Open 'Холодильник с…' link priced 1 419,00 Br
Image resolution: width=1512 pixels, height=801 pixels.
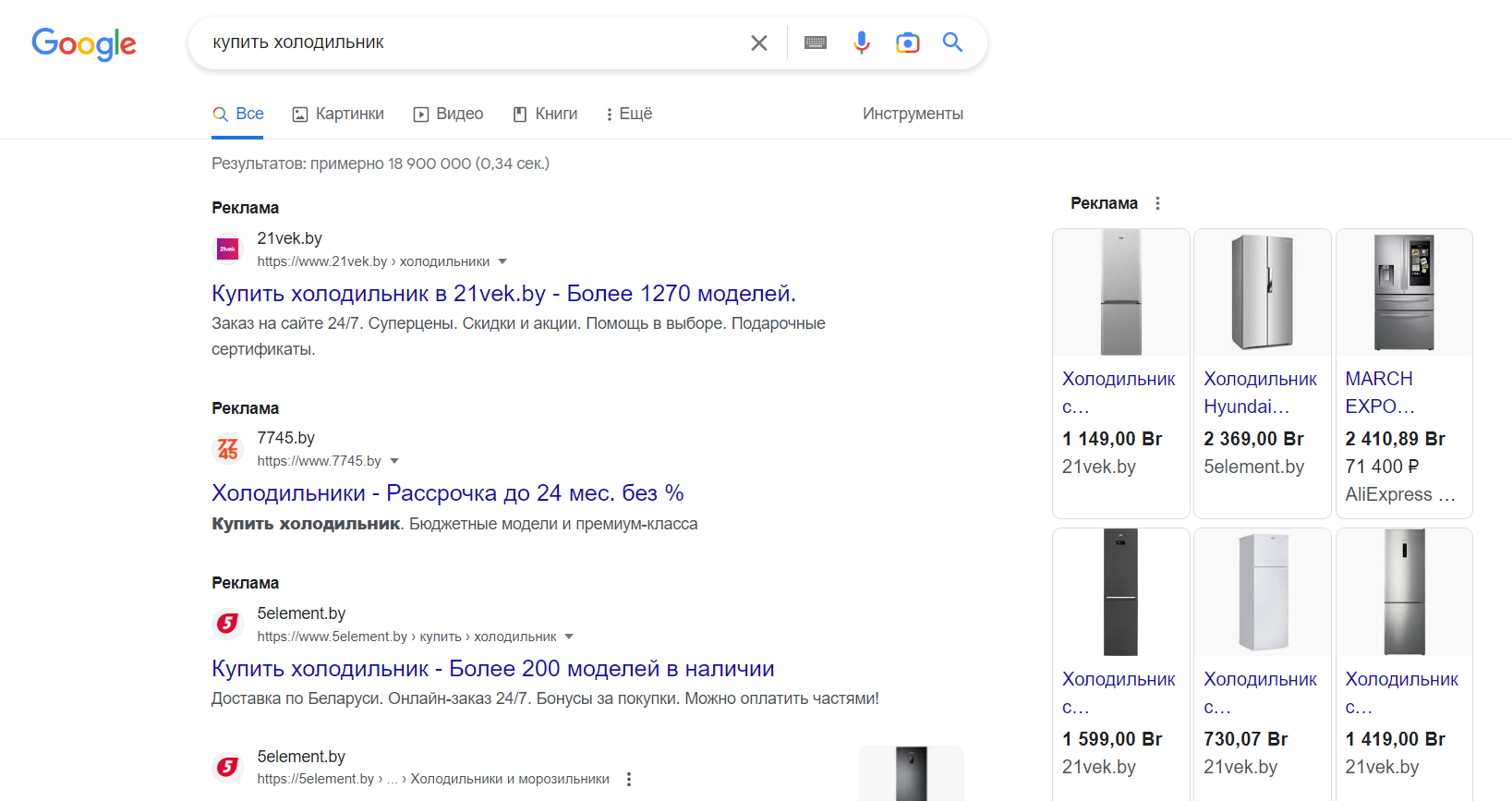click(x=1402, y=693)
